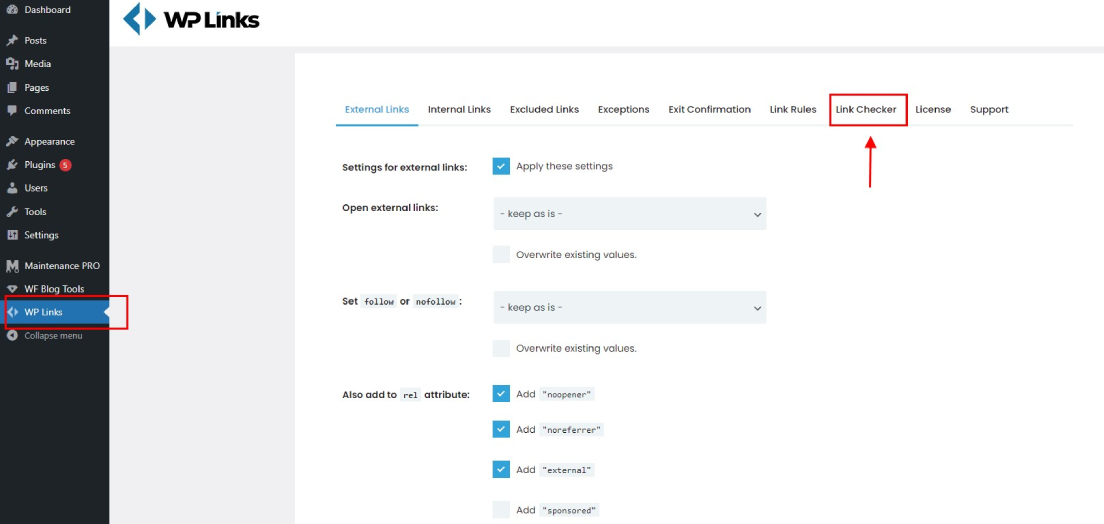Open the License tab

tap(933, 110)
